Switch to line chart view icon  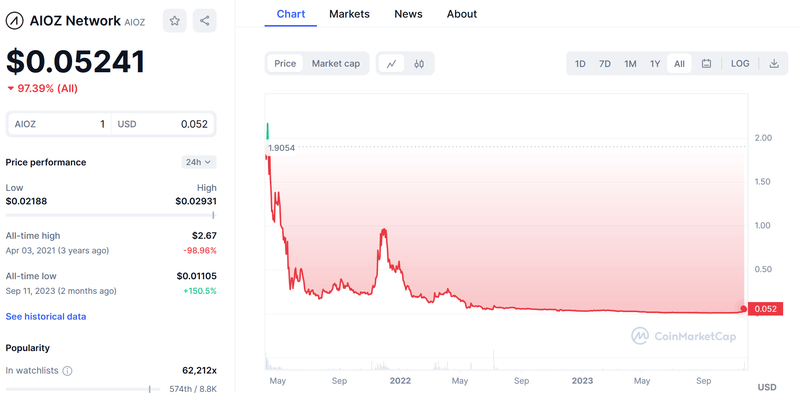pyautogui.click(x=391, y=64)
